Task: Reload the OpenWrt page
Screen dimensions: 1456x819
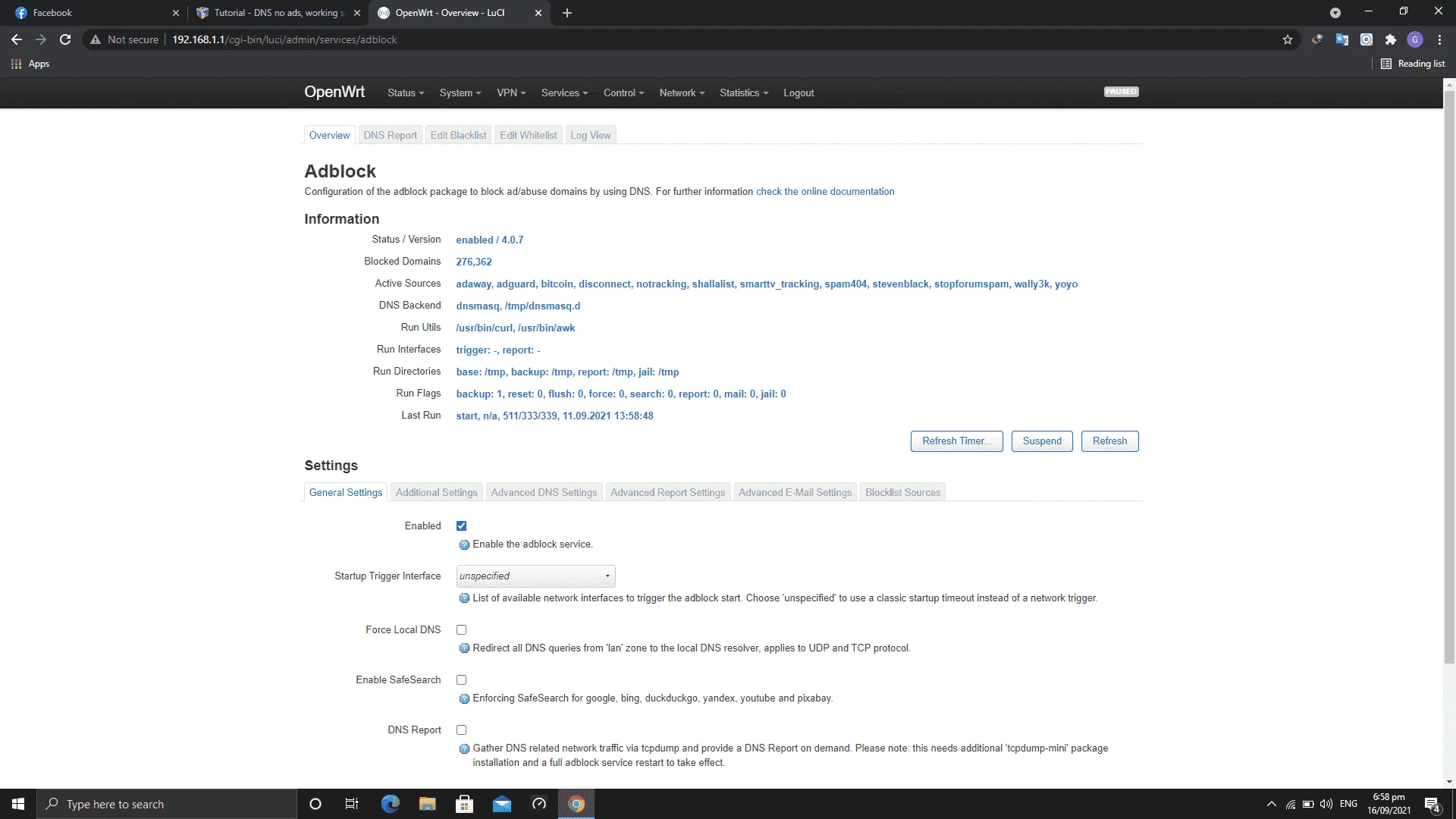Action: [x=65, y=39]
